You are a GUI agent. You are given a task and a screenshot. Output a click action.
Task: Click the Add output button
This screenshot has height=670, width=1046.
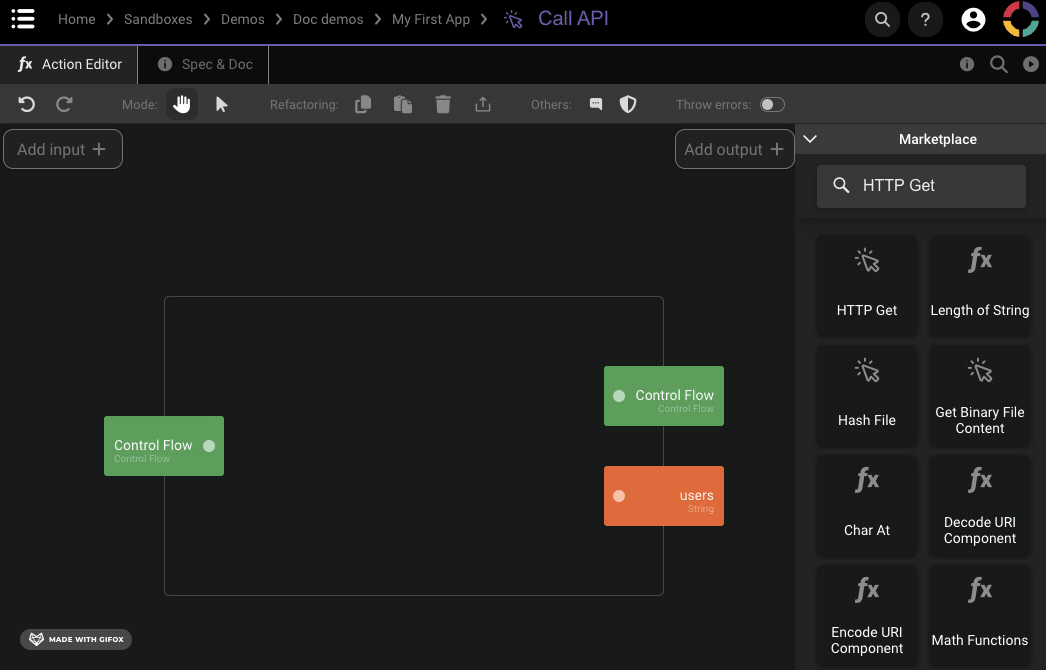(734, 149)
